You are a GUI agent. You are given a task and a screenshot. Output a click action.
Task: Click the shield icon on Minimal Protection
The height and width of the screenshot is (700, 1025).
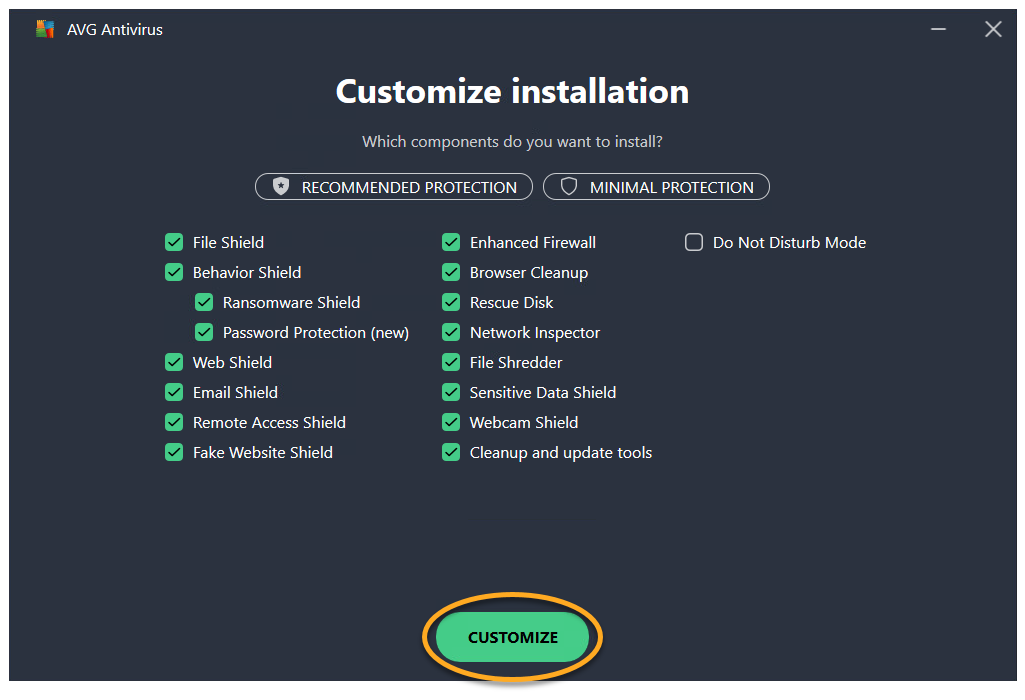point(569,187)
